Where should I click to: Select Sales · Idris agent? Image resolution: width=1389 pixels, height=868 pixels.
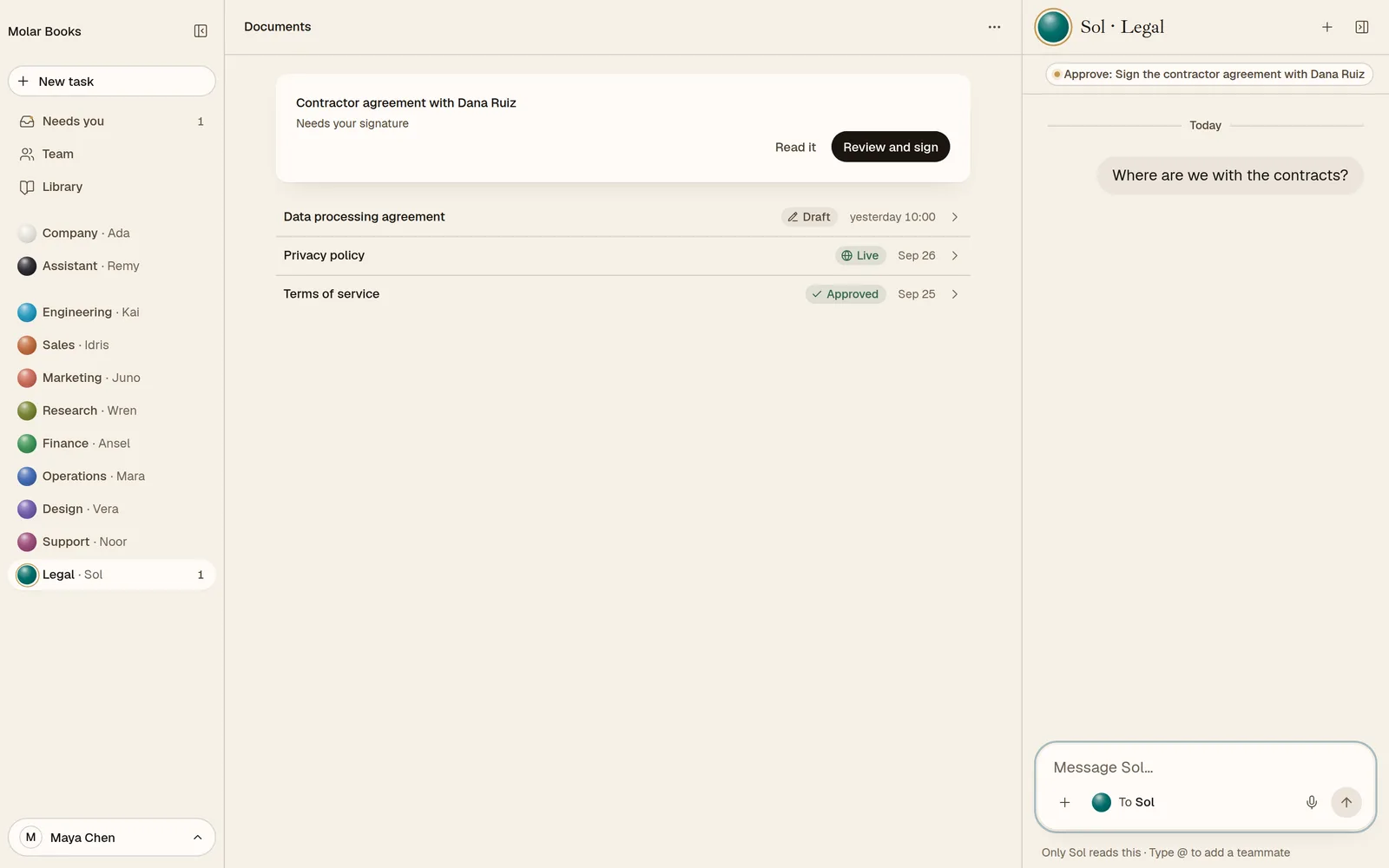112,345
